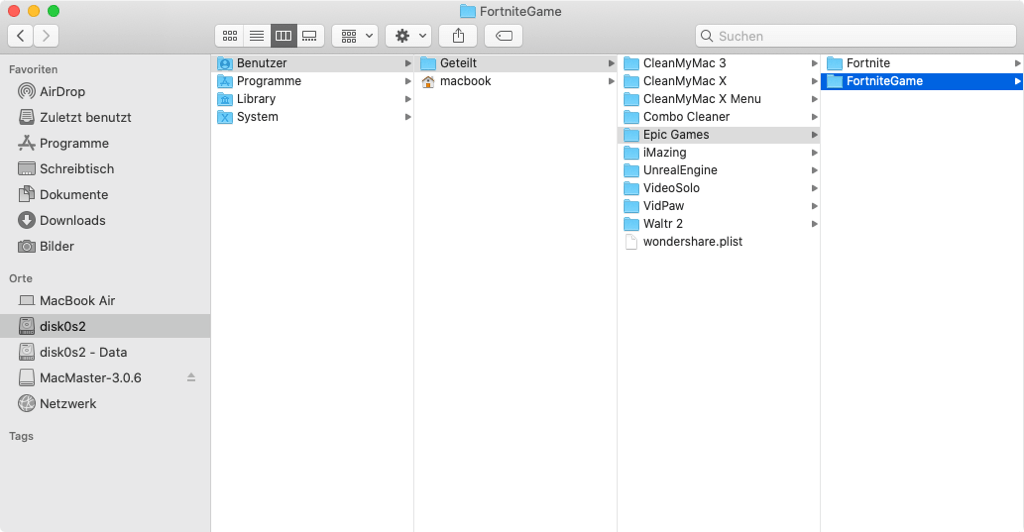The image size is (1024, 532).
Task: Select the Benutzer folder
Action: (313, 63)
